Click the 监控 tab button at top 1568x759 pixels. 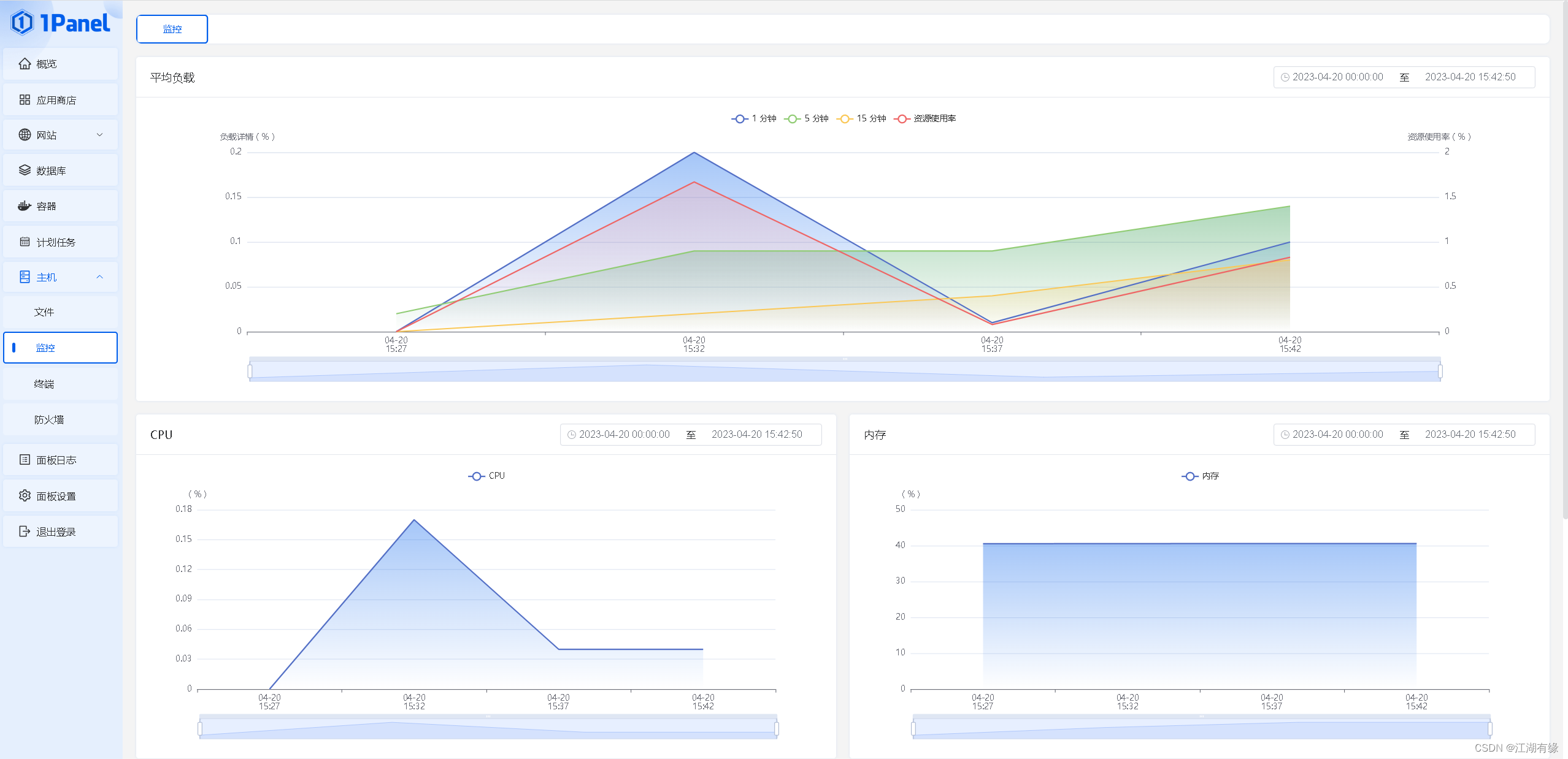coord(172,29)
